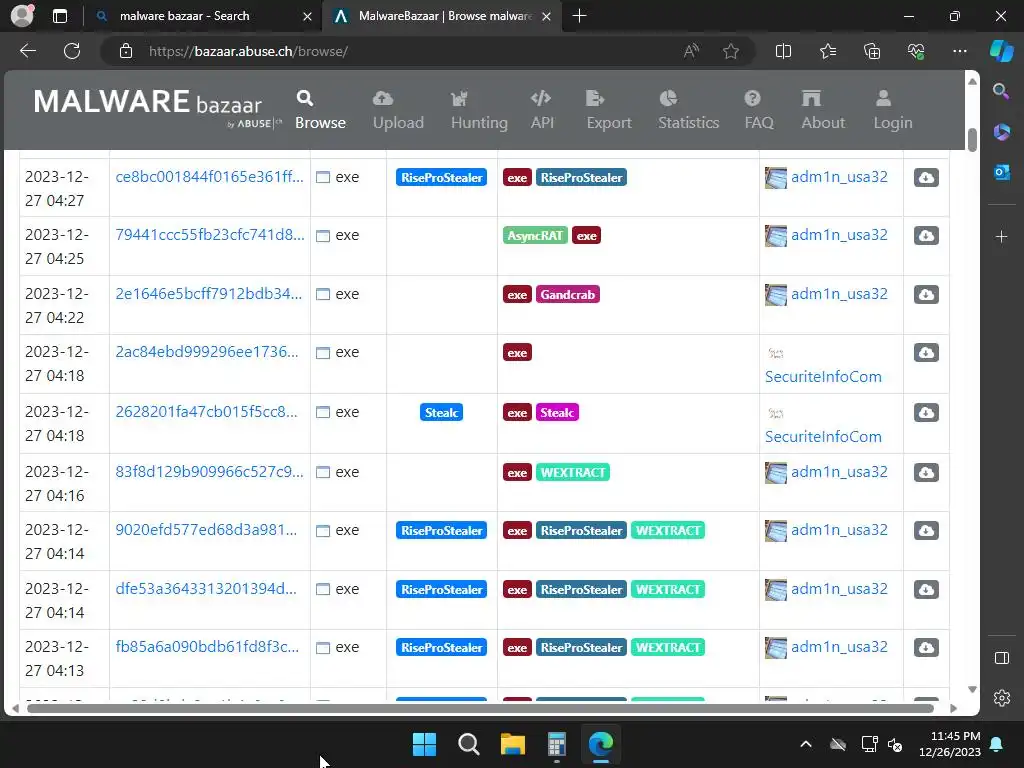Open hash 2e1646e5bcff7912bdb34 link

click(208, 294)
